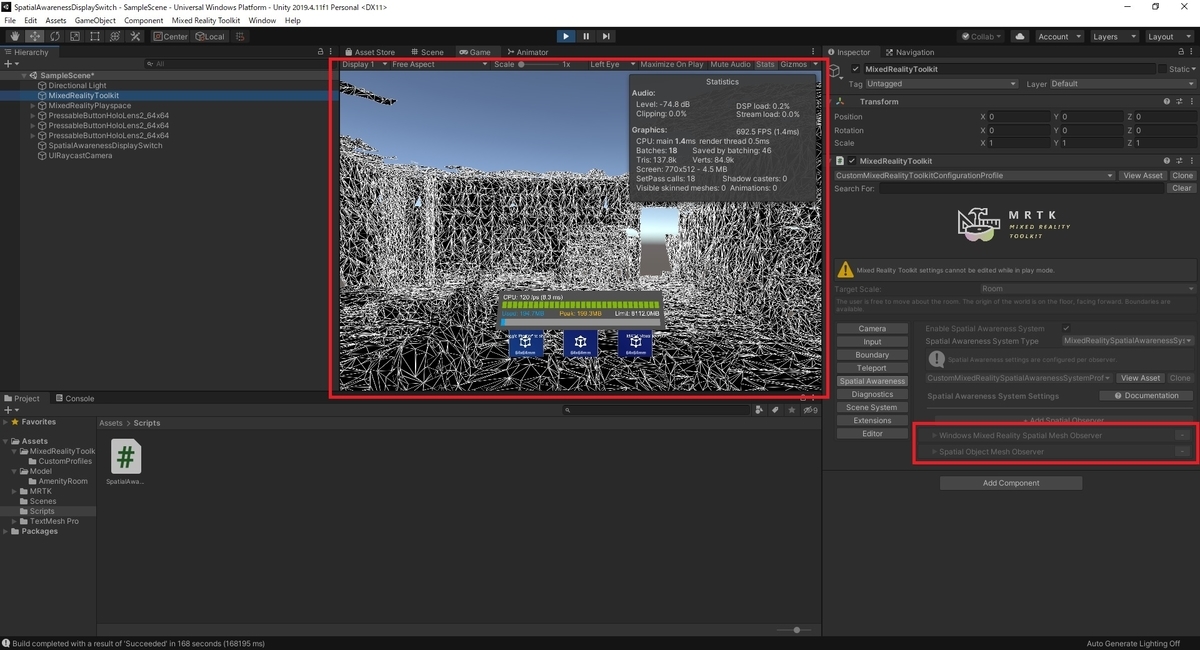Open the File menu
This screenshot has height=650, width=1200.
coord(10,20)
